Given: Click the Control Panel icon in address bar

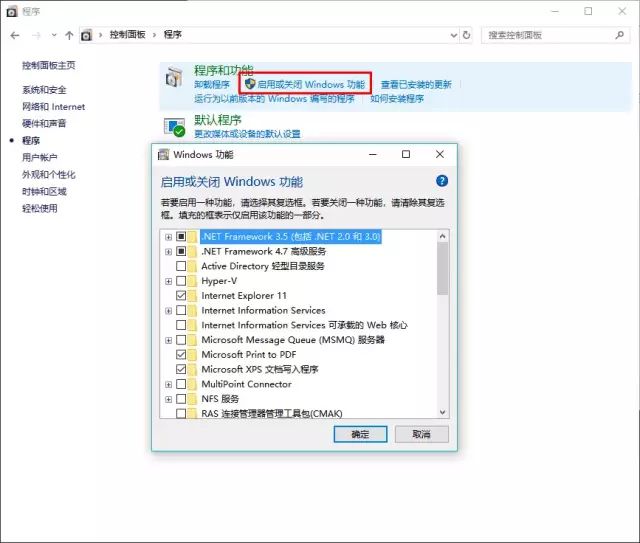Looking at the screenshot, I should pyautogui.click(x=86, y=36).
